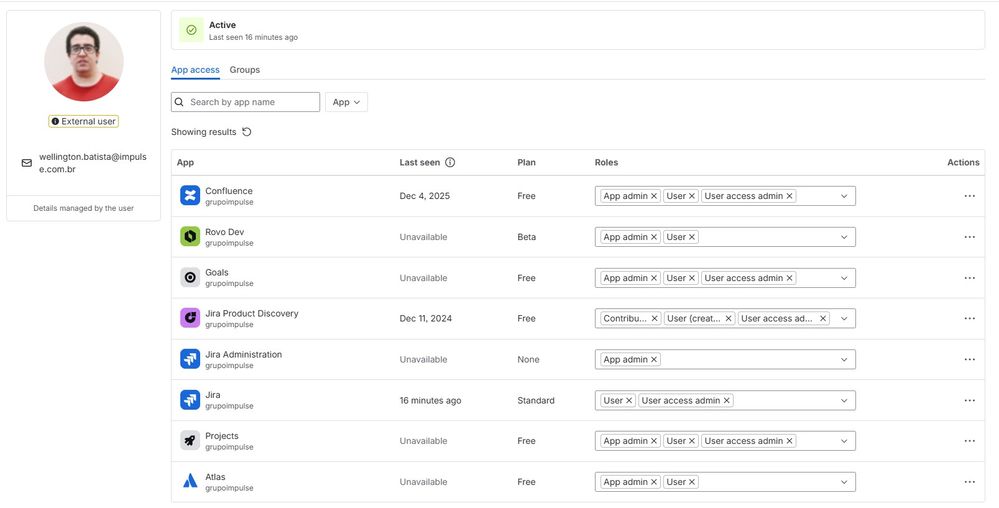The width and height of the screenshot is (999, 508).
Task: Expand Jira Administration roles dropdown
Action: coord(844,359)
